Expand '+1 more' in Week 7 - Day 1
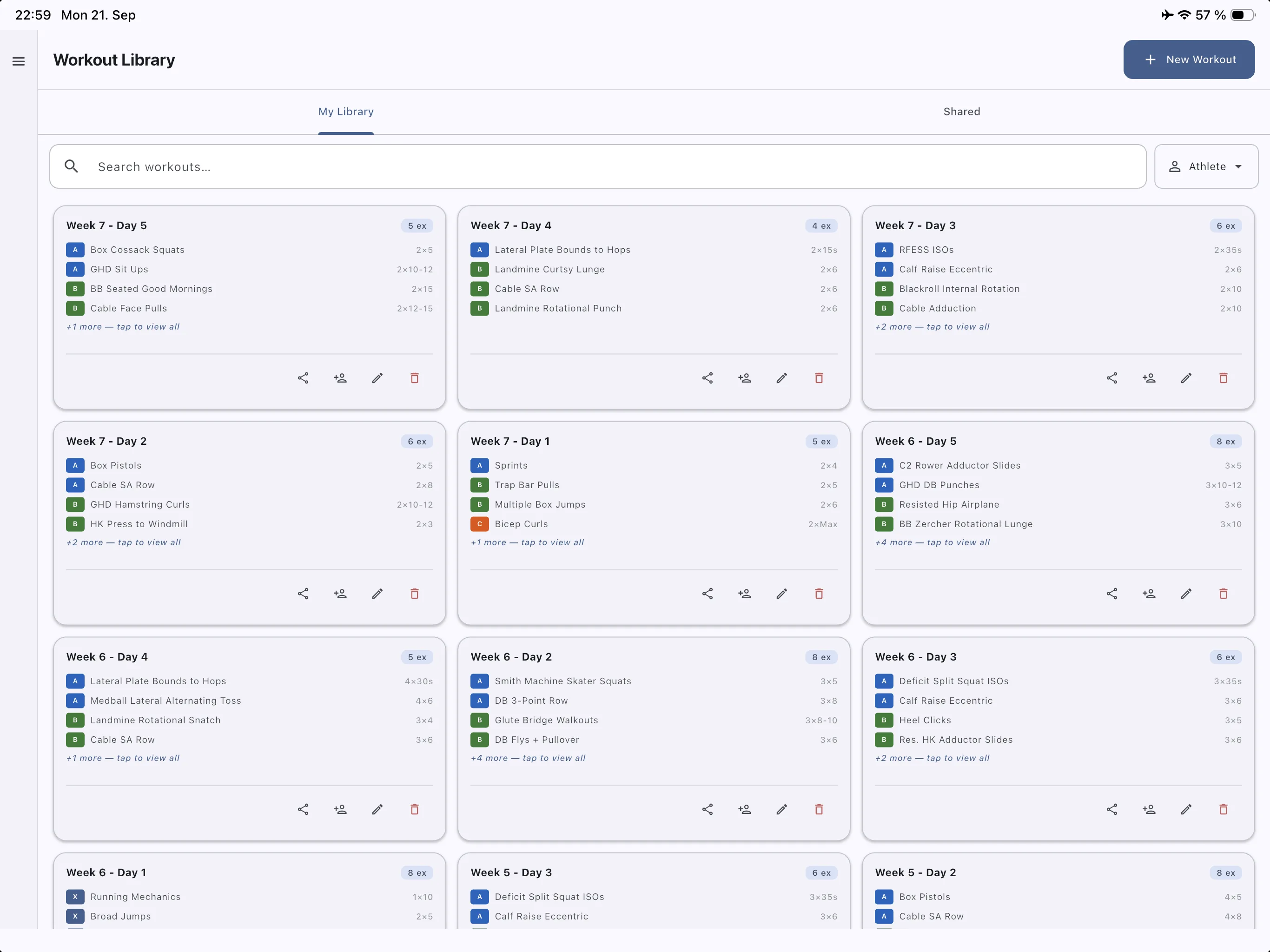The image size is (1270, 952). pyautogui.click(x=527, y=542)
